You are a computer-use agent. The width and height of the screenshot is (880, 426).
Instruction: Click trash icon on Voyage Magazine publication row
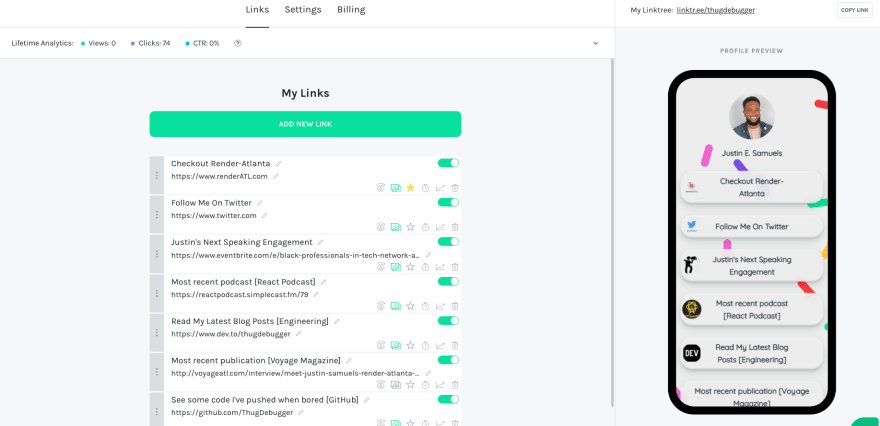(455, 384)
